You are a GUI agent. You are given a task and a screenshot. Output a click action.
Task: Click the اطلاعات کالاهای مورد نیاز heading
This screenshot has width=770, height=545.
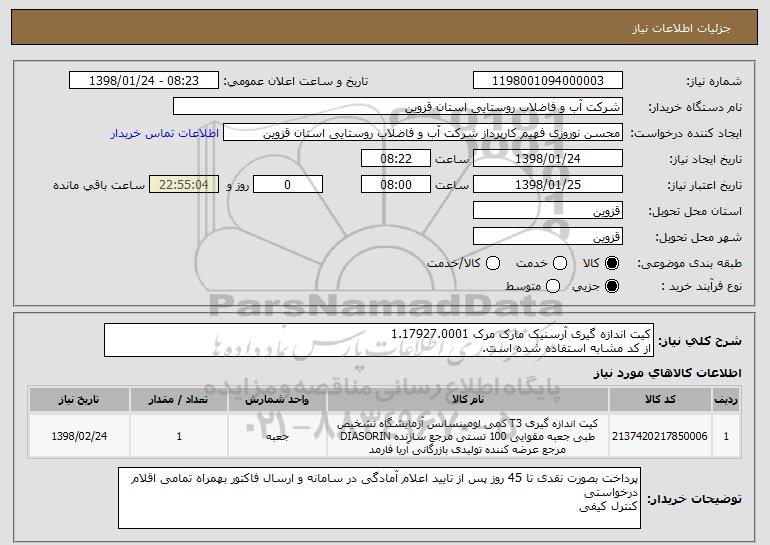pos(668,374)
